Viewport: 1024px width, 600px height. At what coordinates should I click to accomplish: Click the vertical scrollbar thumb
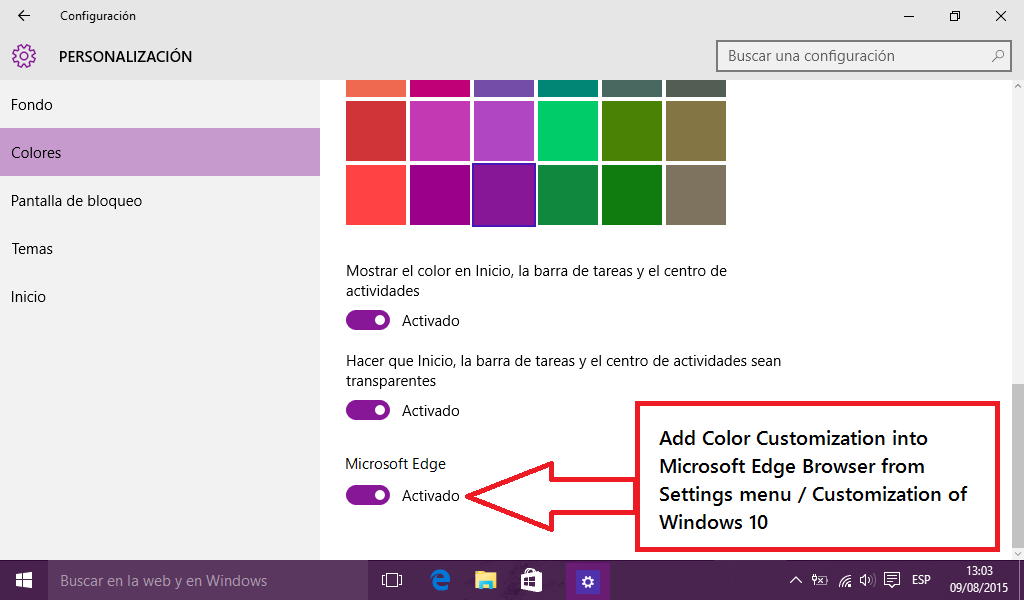[x=1017, y=464]
